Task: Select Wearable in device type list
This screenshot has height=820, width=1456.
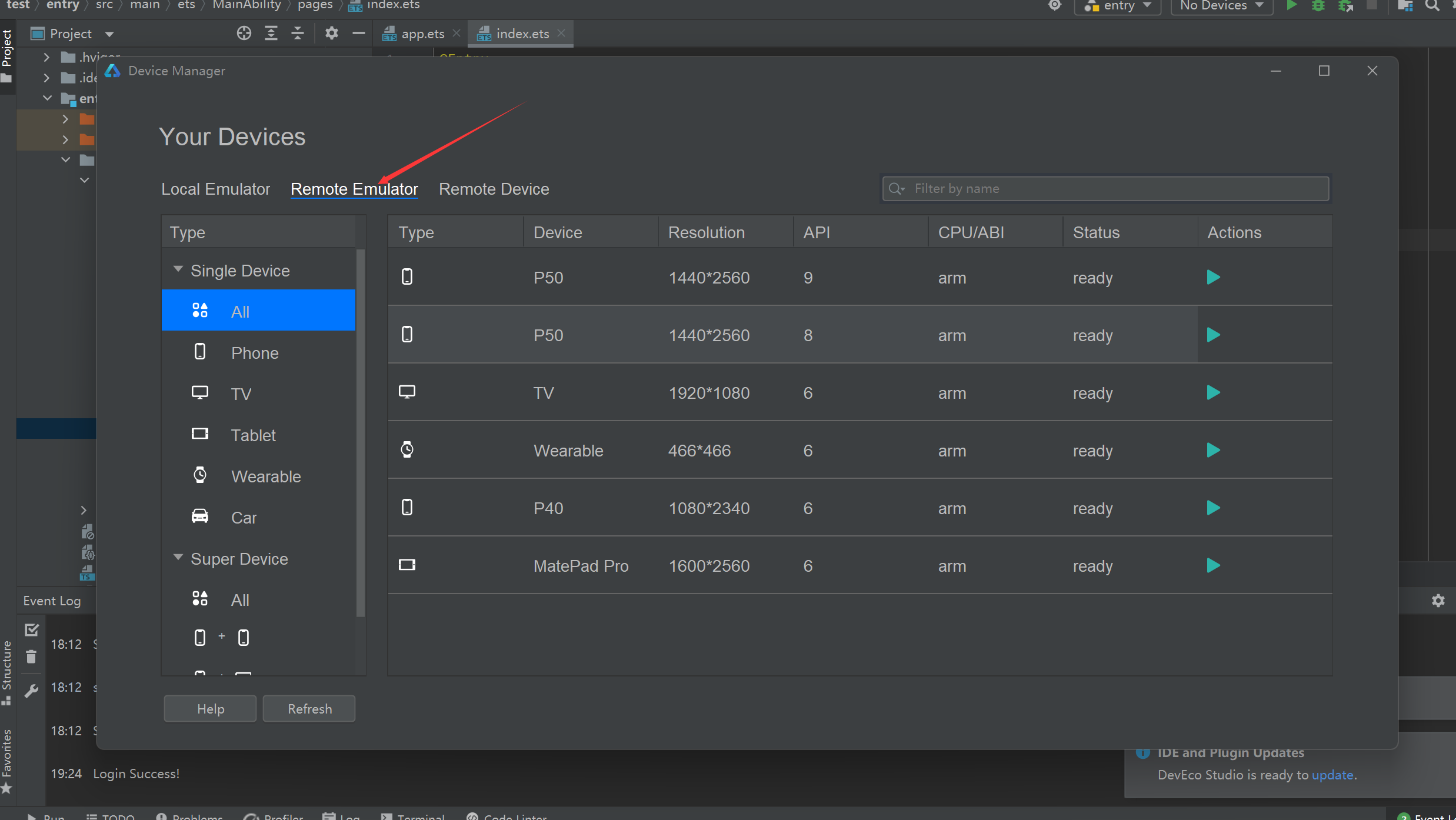Action: (x=265, y=476)
